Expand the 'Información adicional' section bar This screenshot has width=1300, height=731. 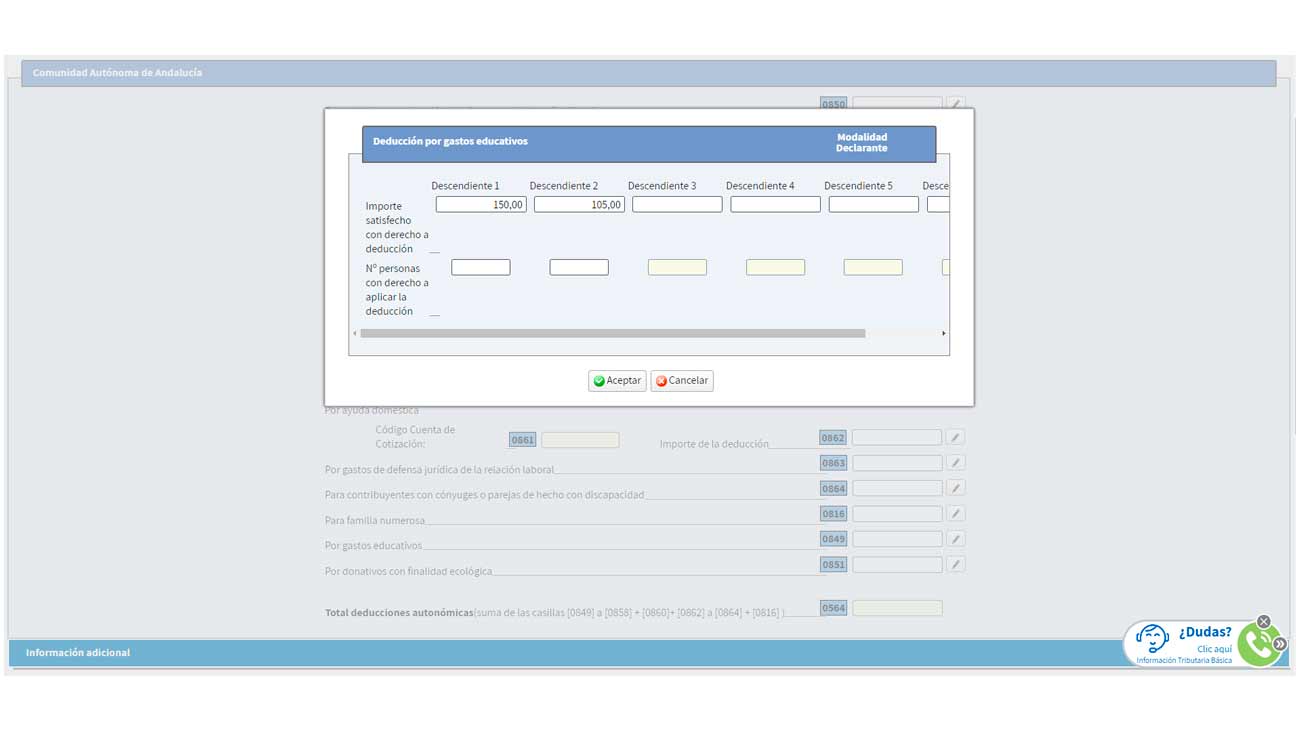click(648, 652)
